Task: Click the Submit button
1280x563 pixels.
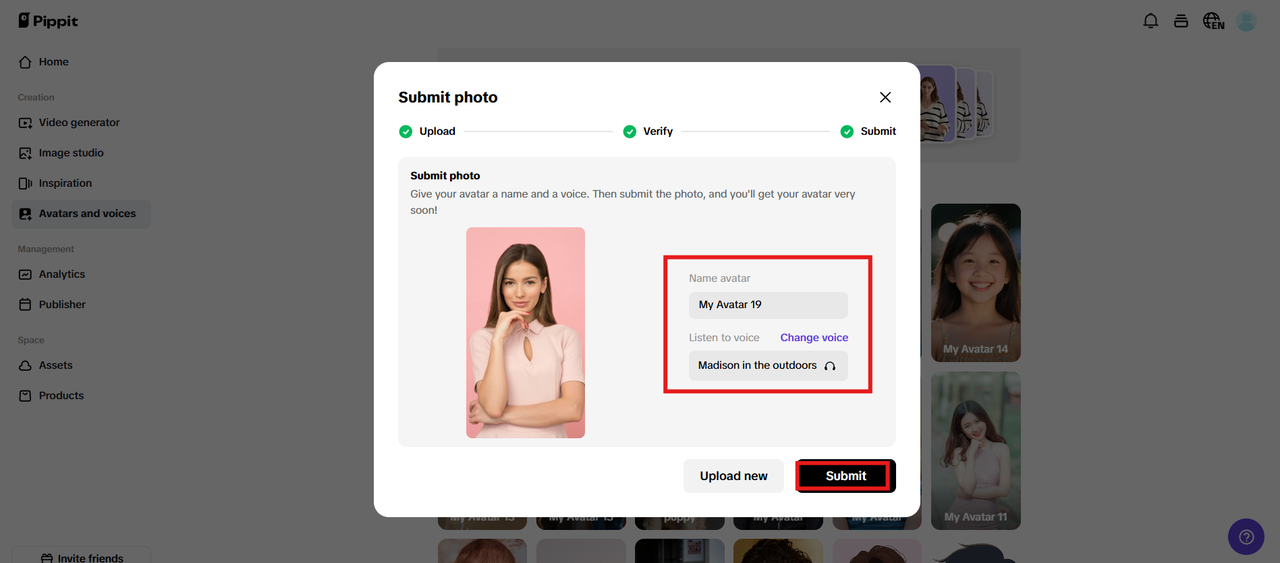Action: pyautogui.click(x=846, y=476)
